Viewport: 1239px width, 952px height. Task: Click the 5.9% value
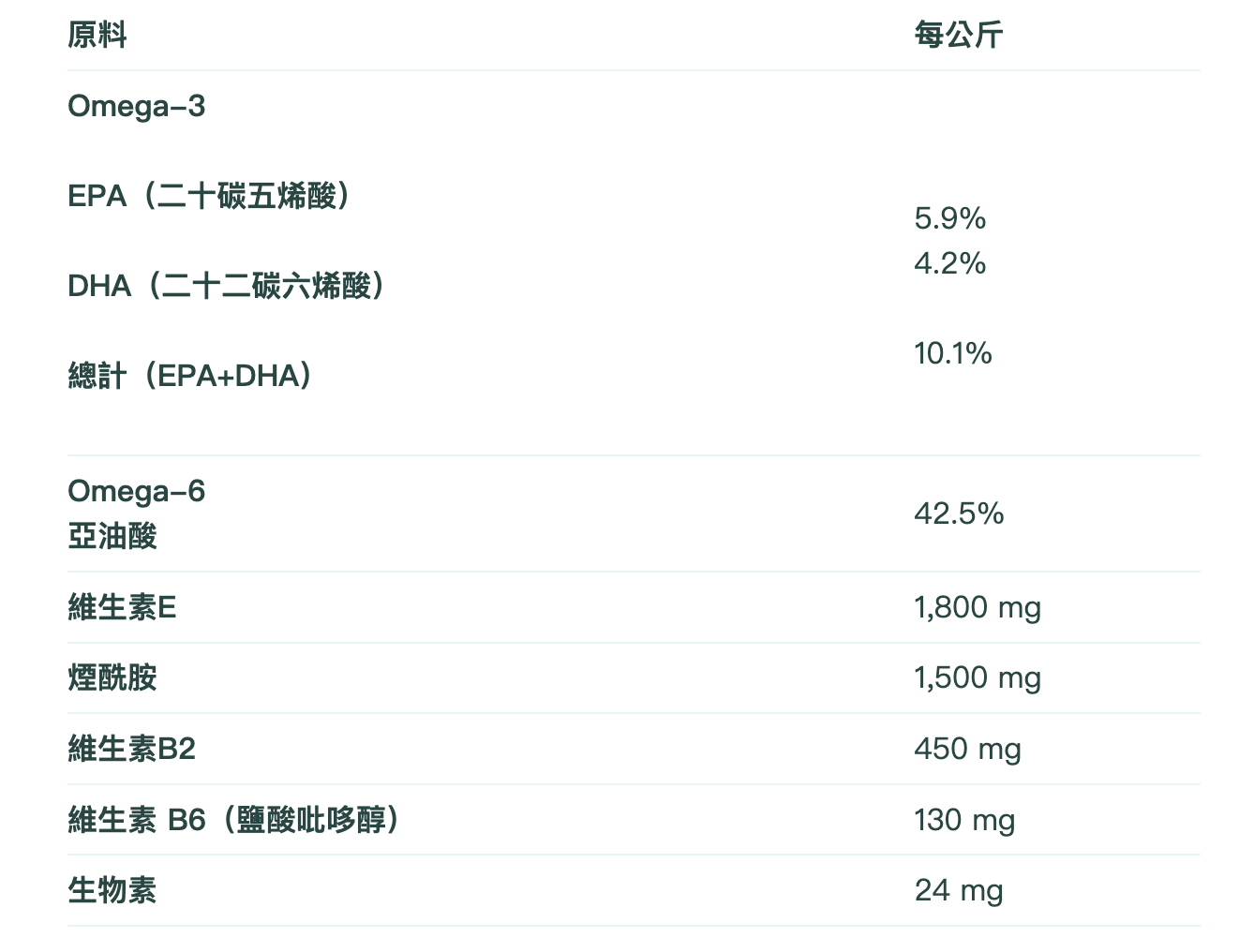(x=949, y=218)
